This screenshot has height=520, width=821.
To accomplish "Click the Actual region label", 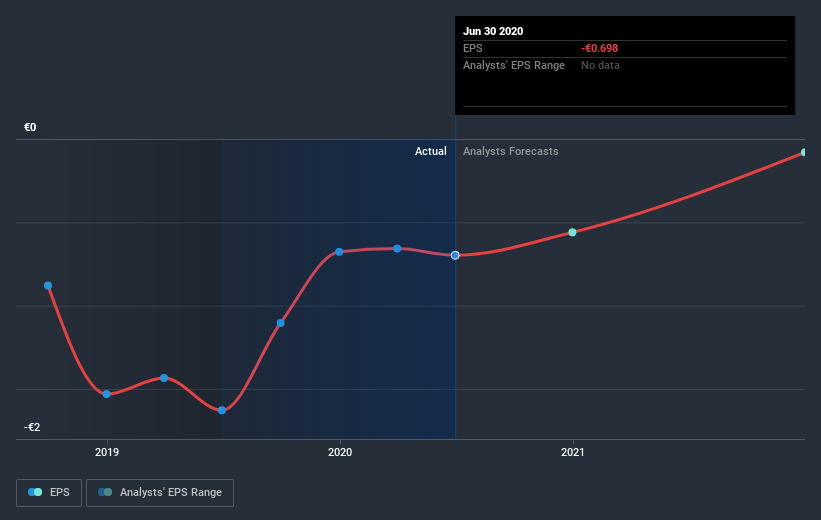I will [x=430, y=151].
